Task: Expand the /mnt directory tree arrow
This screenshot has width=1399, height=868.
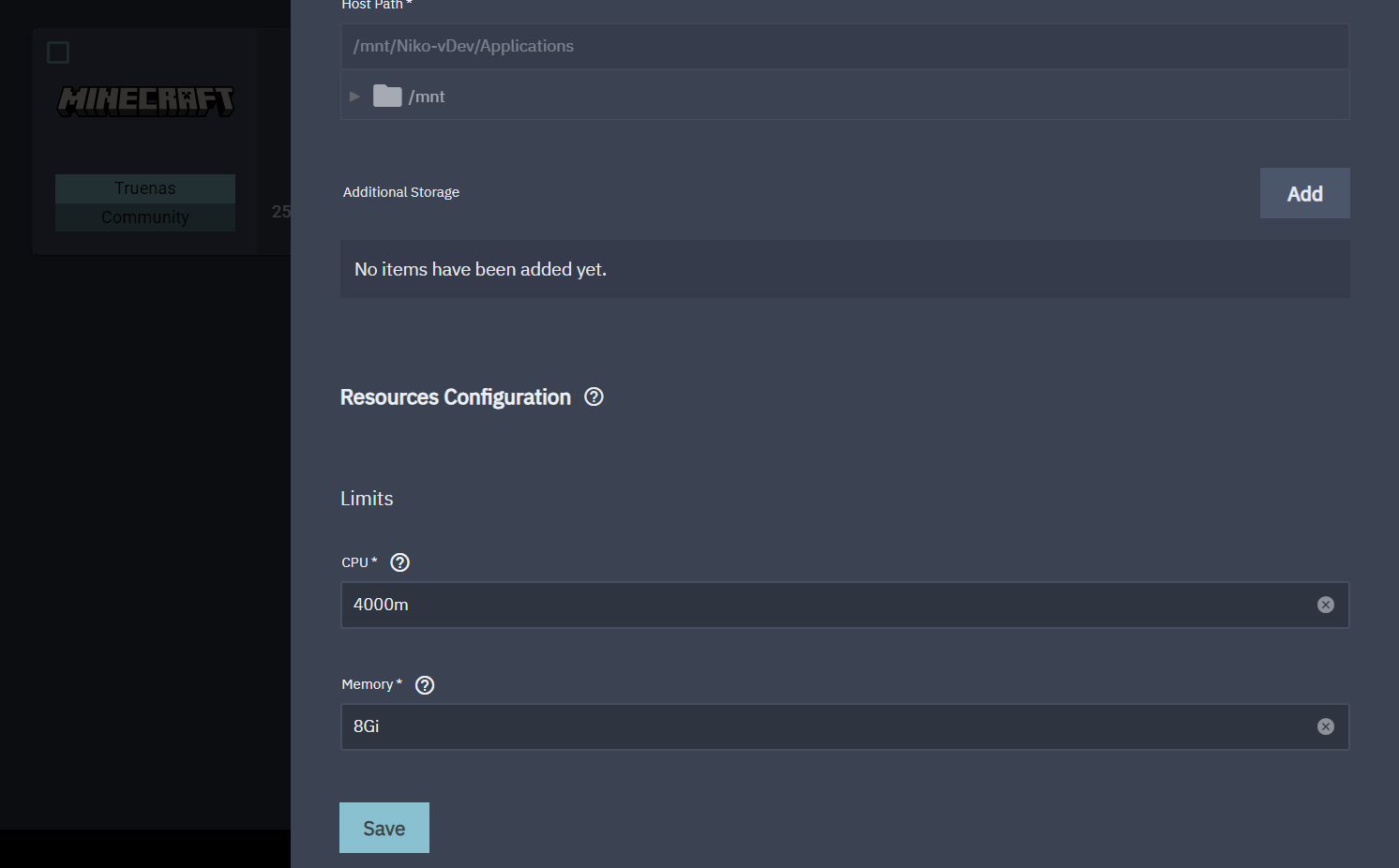Action: [354, 97]
